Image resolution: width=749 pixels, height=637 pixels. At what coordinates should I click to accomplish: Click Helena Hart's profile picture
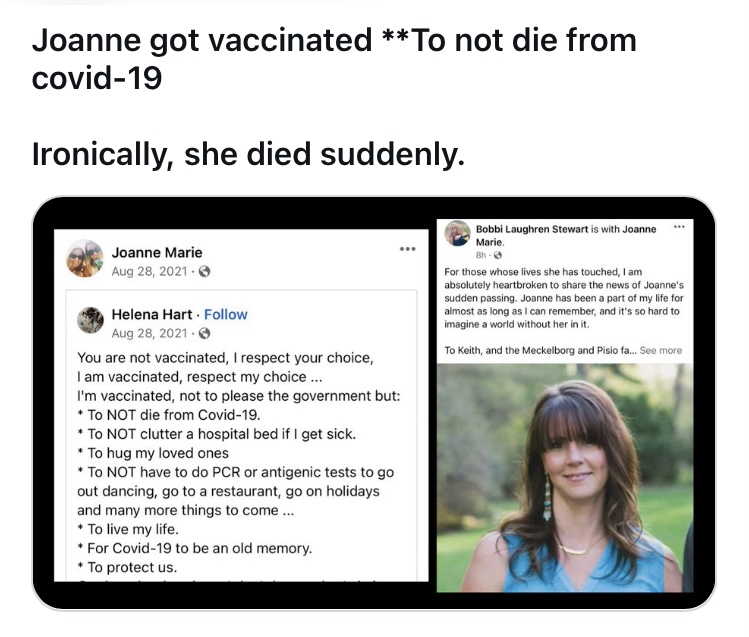pos(92,321)
